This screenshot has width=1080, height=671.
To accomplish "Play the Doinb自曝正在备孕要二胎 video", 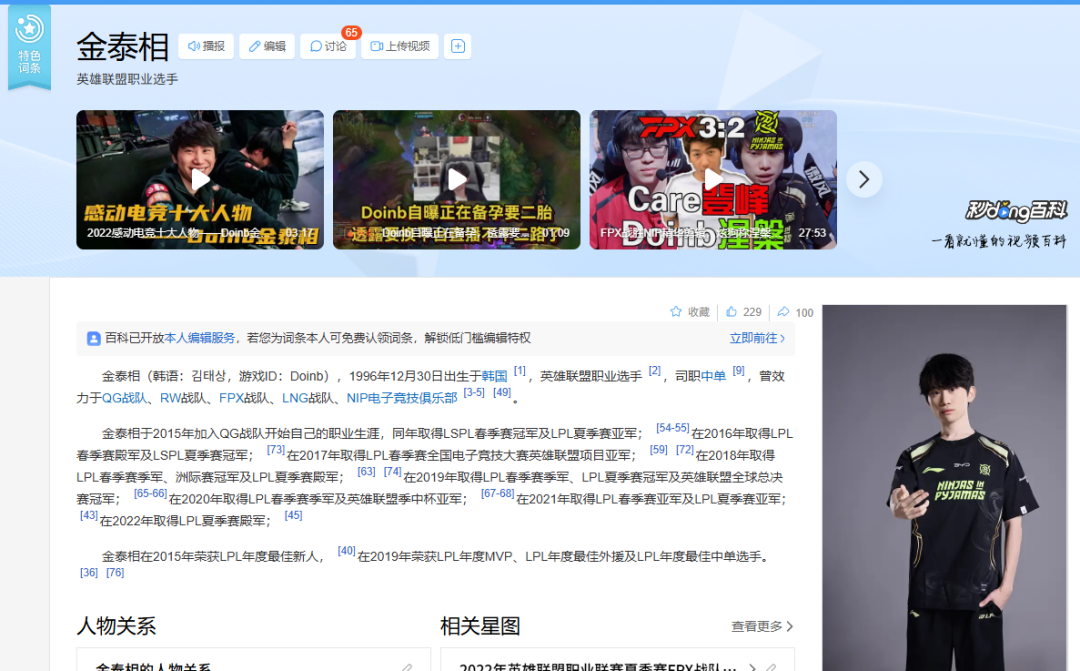I will (457, 180).
